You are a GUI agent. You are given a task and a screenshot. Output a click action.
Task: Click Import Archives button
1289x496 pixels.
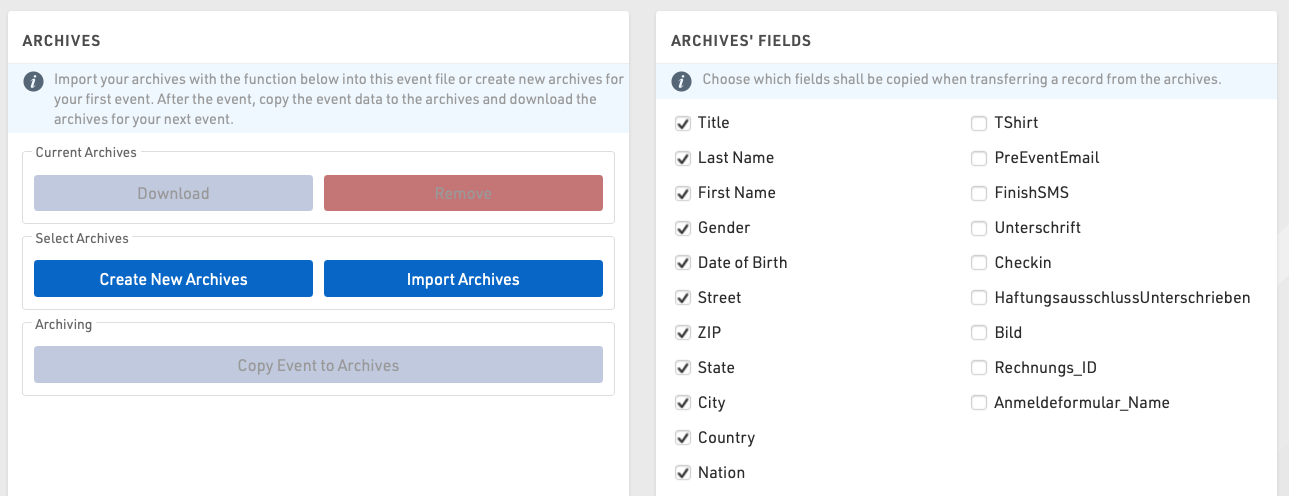tap(463, 279)
